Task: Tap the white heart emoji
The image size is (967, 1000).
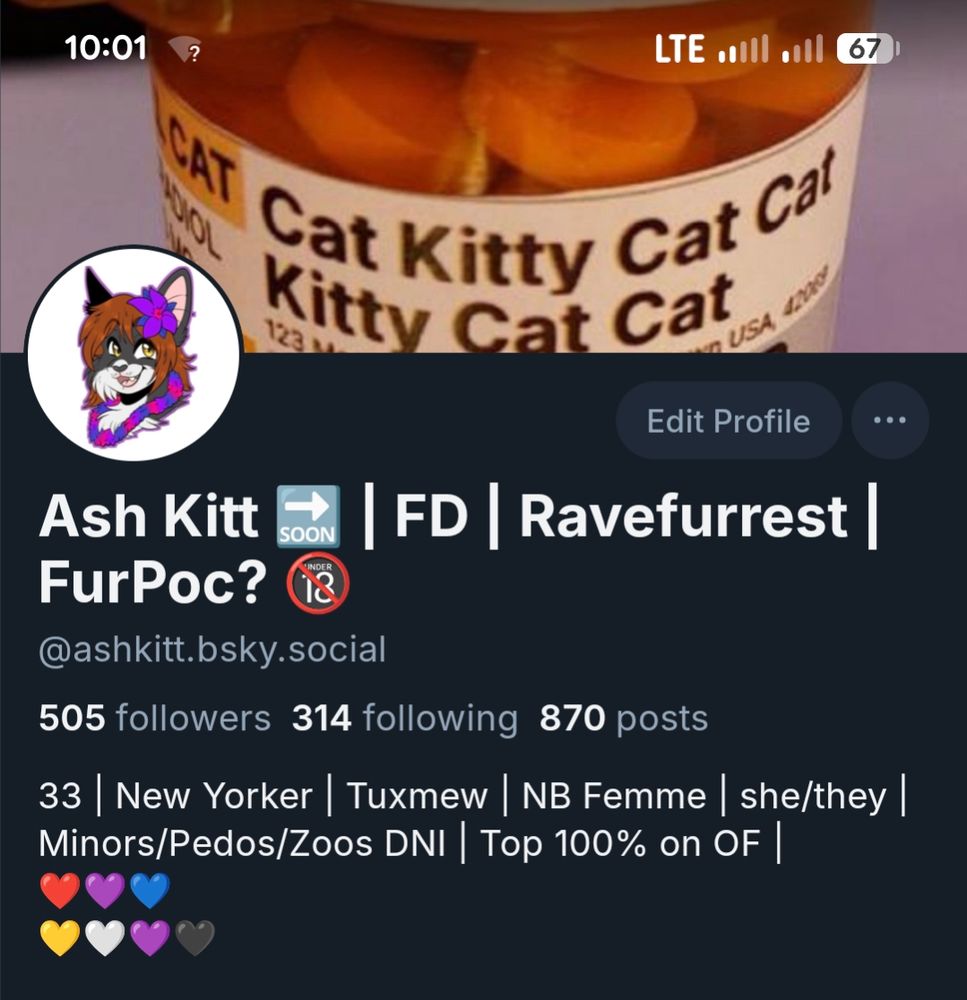Action: tap(105, 938)
